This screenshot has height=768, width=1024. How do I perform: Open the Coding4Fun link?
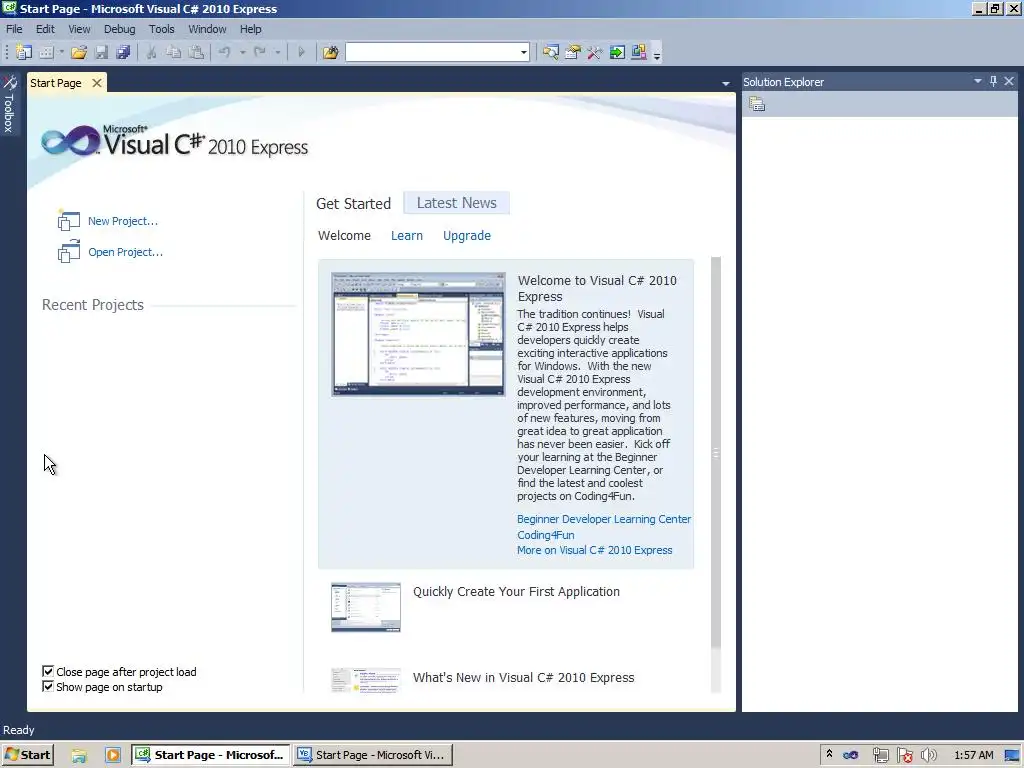click(x=546, y=535)
